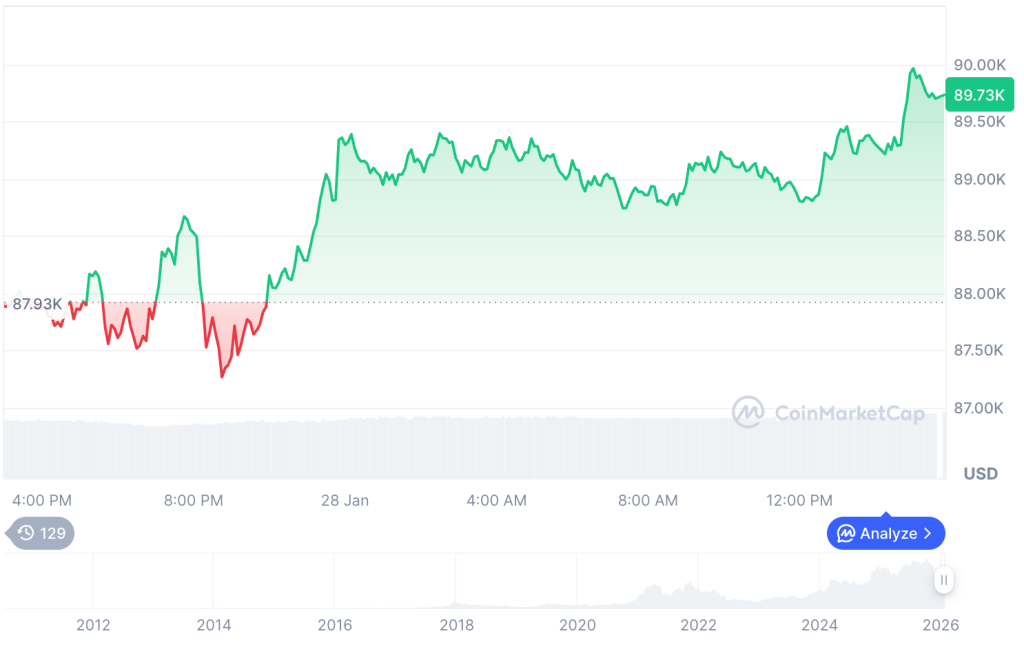Select 2016 on the overview timeline

(335, 625)
